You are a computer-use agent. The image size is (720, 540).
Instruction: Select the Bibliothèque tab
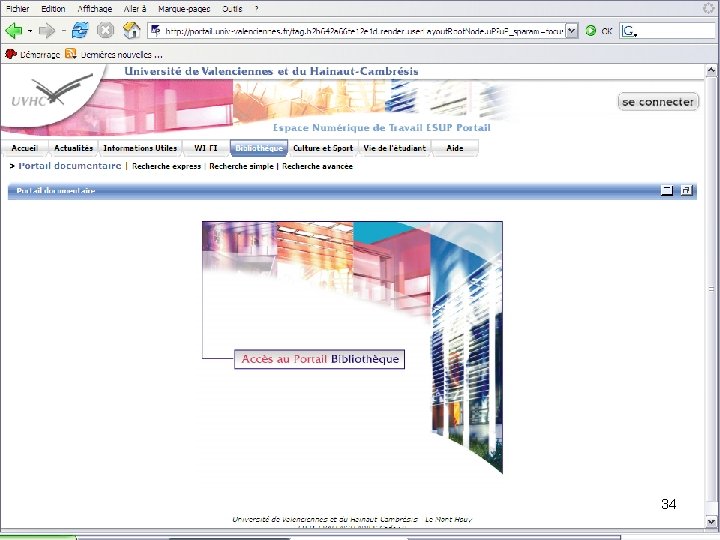coord(259,148)
